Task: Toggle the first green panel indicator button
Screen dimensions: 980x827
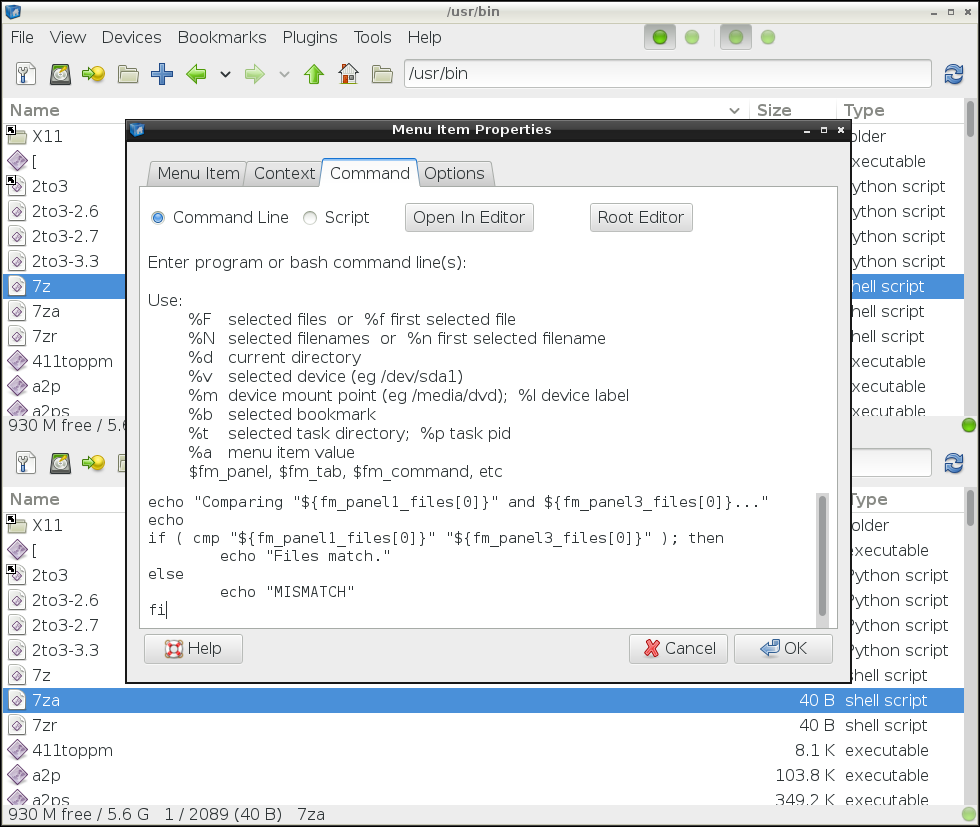Action: coord(659,38)
